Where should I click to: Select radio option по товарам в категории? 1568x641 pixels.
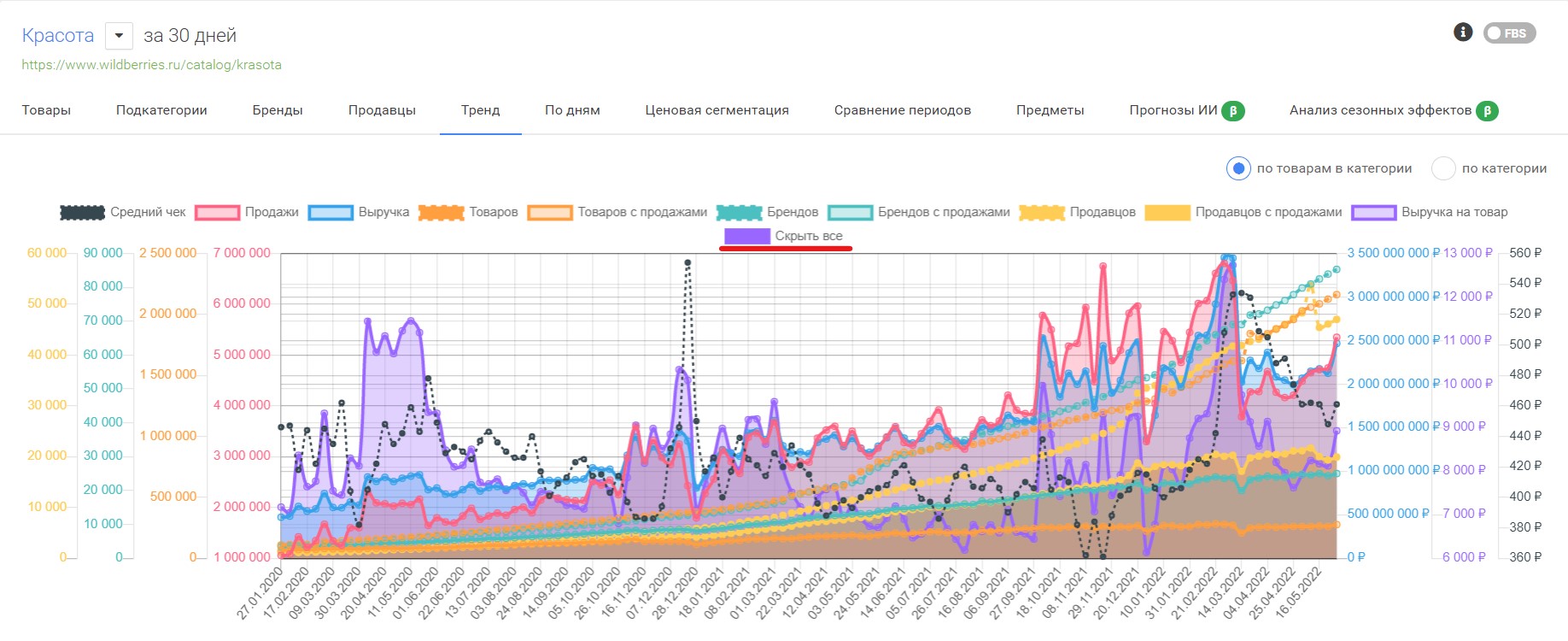click(1238, 168)
